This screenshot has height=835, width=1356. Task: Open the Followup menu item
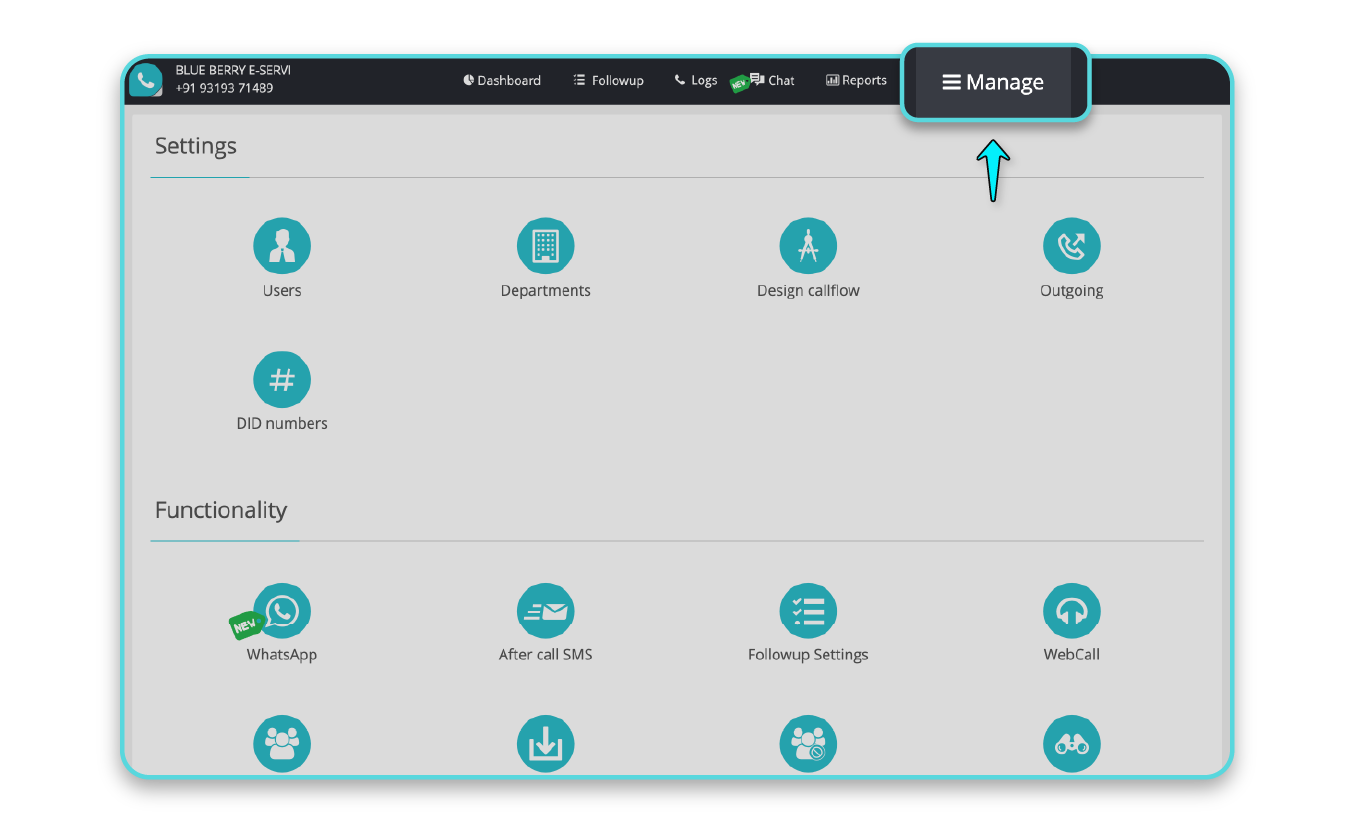[608, 80]
